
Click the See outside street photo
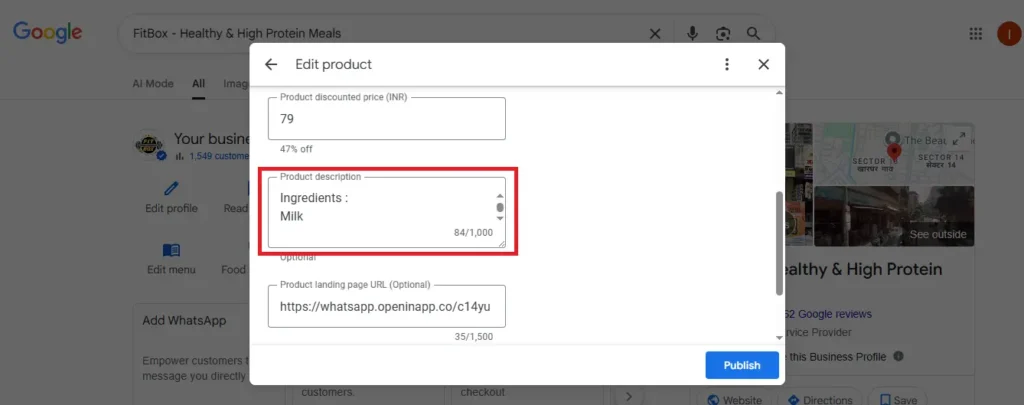coord(894,216)
